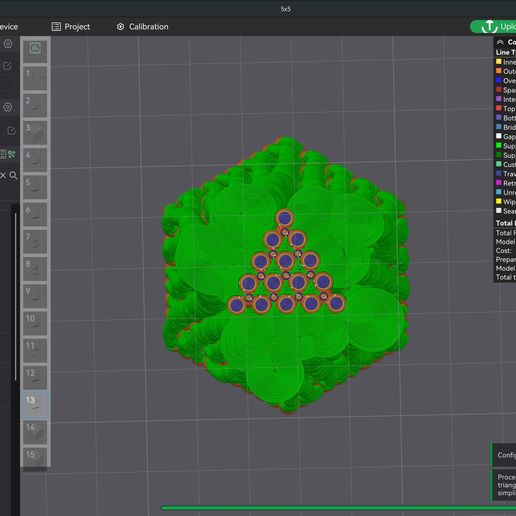Switch to the Project tab

tap(71, 27)
